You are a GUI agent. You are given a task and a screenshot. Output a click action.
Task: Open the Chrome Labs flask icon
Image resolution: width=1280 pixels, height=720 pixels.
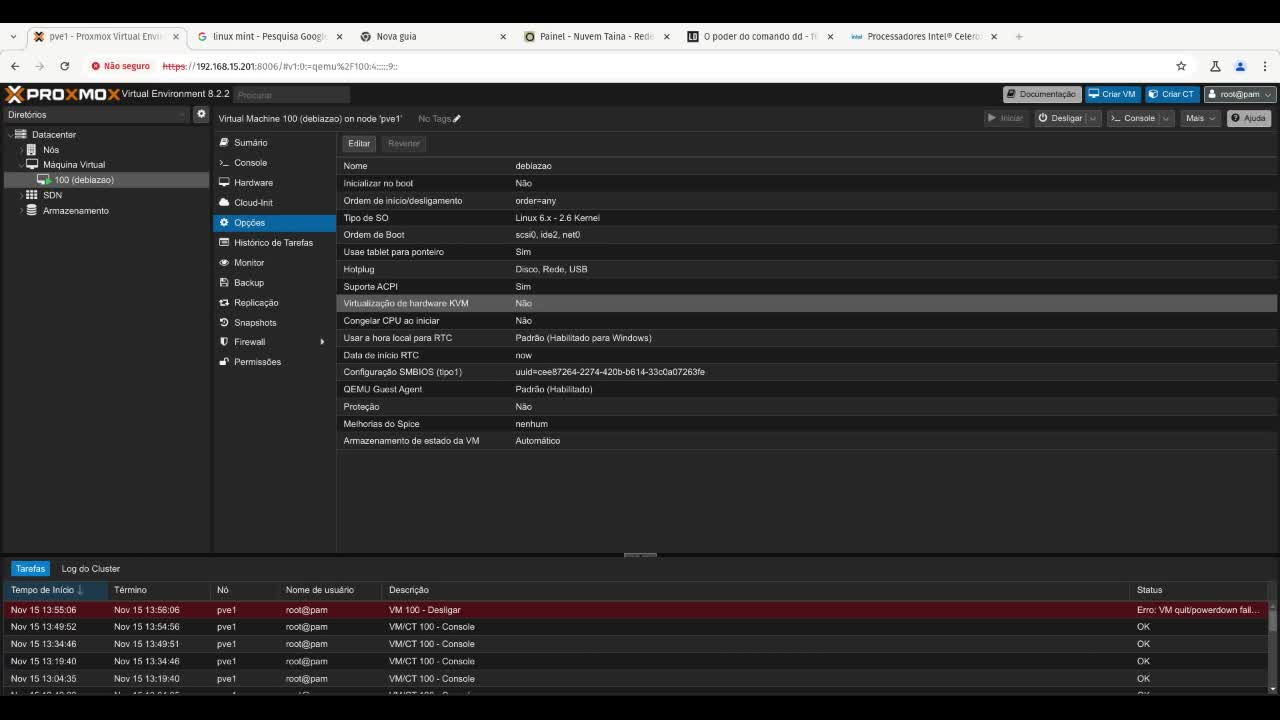click(x=1215, y=66)
